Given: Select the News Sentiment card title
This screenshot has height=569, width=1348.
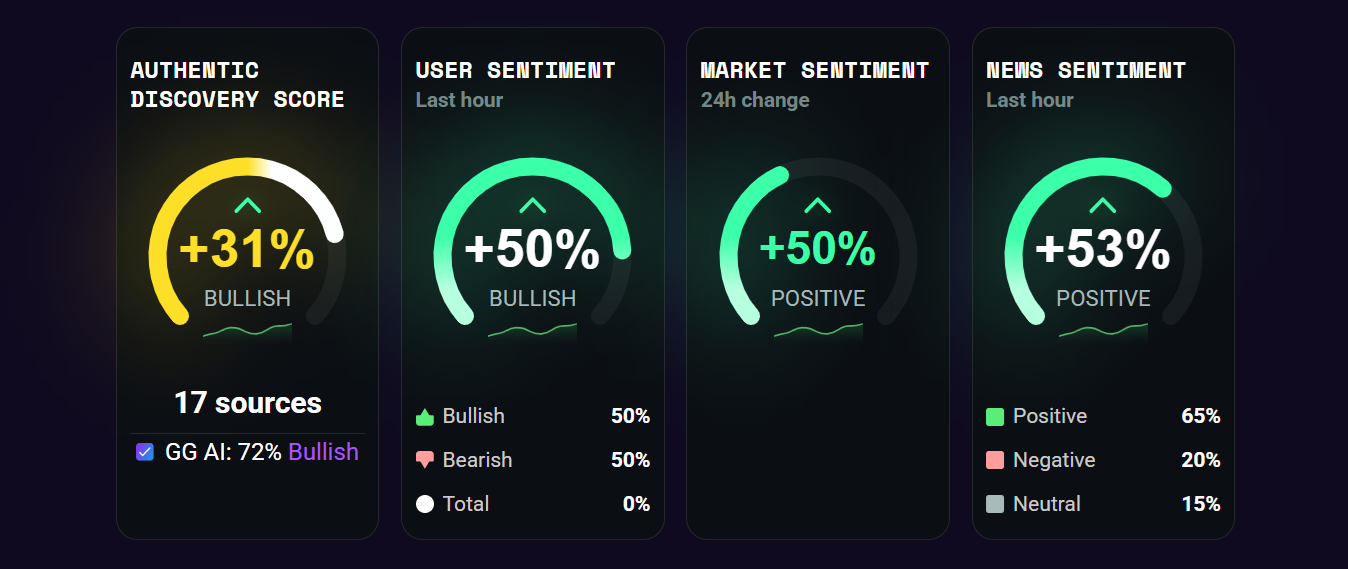Looking at the screenshot, I should tap(1085, 71).
